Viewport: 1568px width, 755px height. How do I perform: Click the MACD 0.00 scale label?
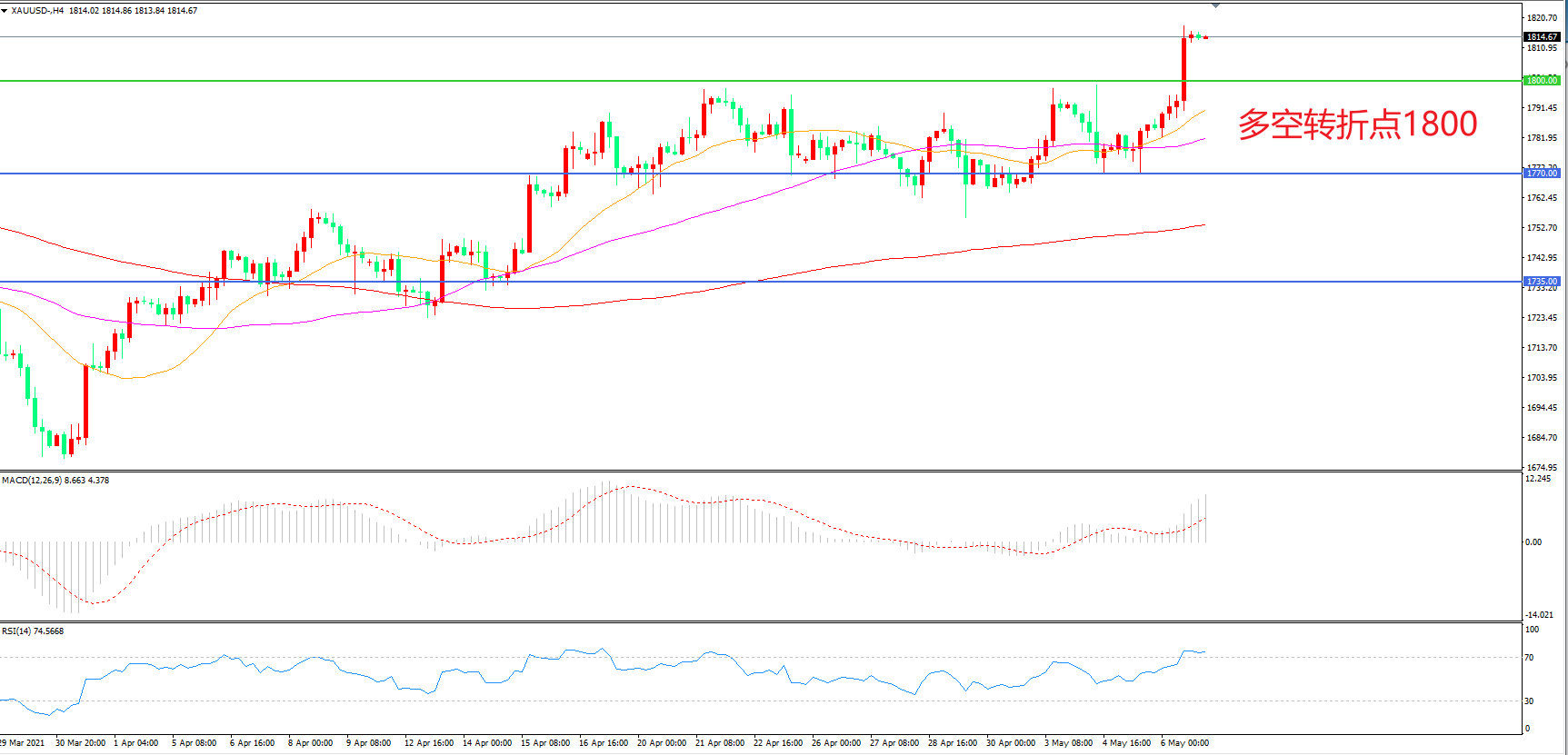[1533, 542]
